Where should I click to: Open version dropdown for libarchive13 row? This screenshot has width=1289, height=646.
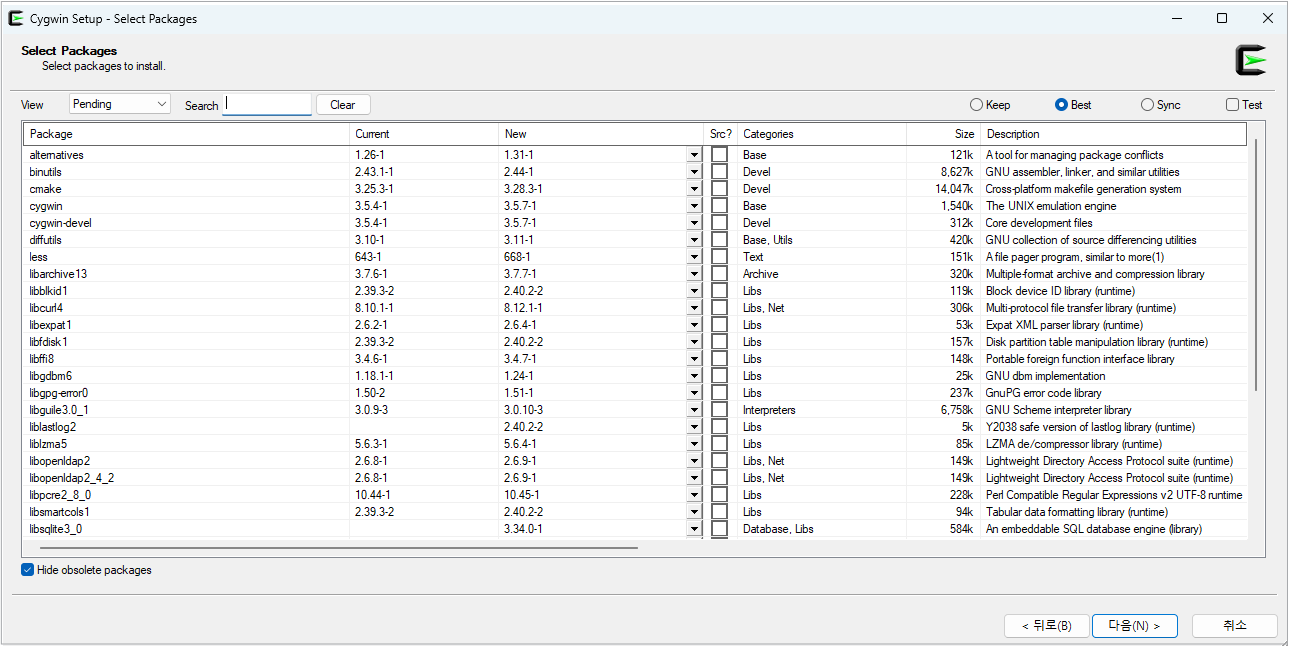(694, 274)
